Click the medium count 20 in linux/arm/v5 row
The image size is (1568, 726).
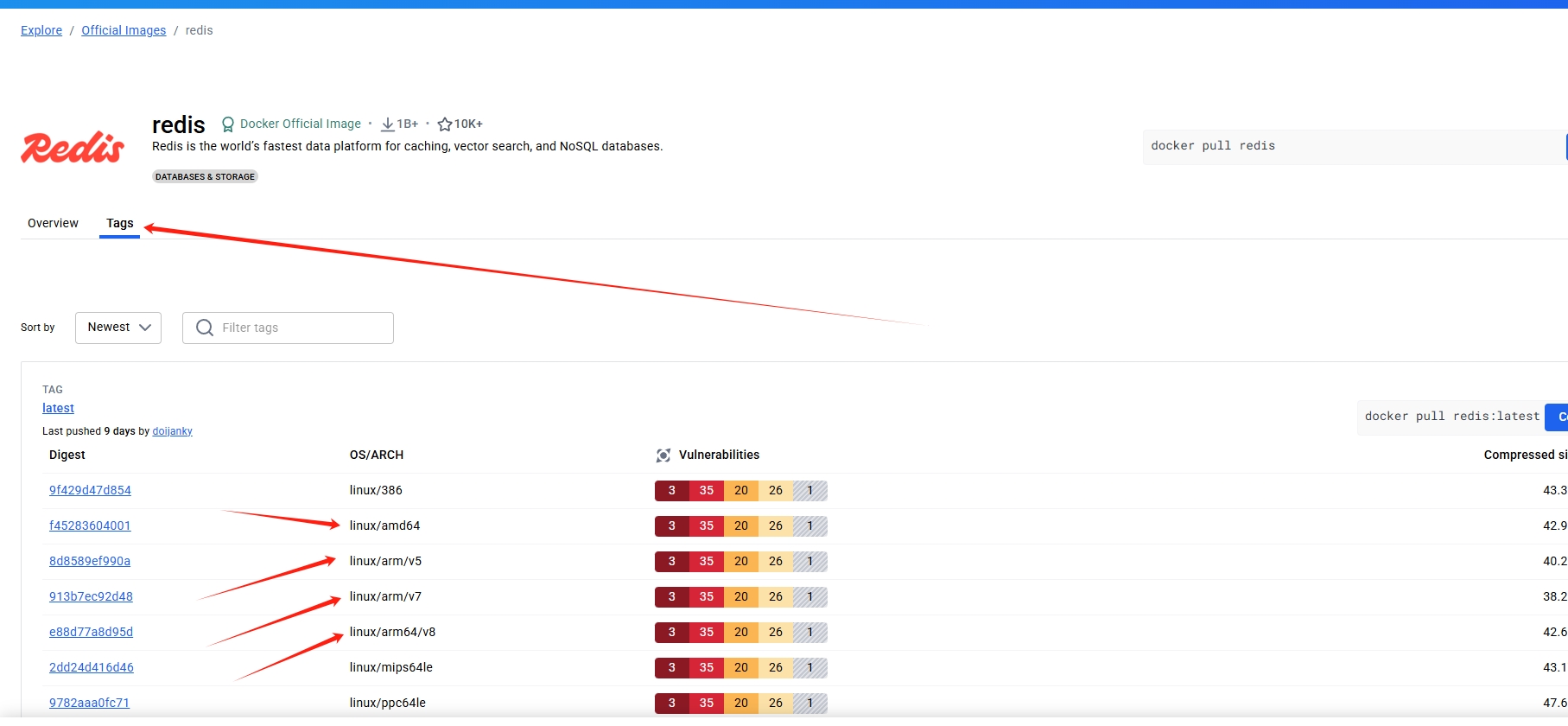pos(741,562)
